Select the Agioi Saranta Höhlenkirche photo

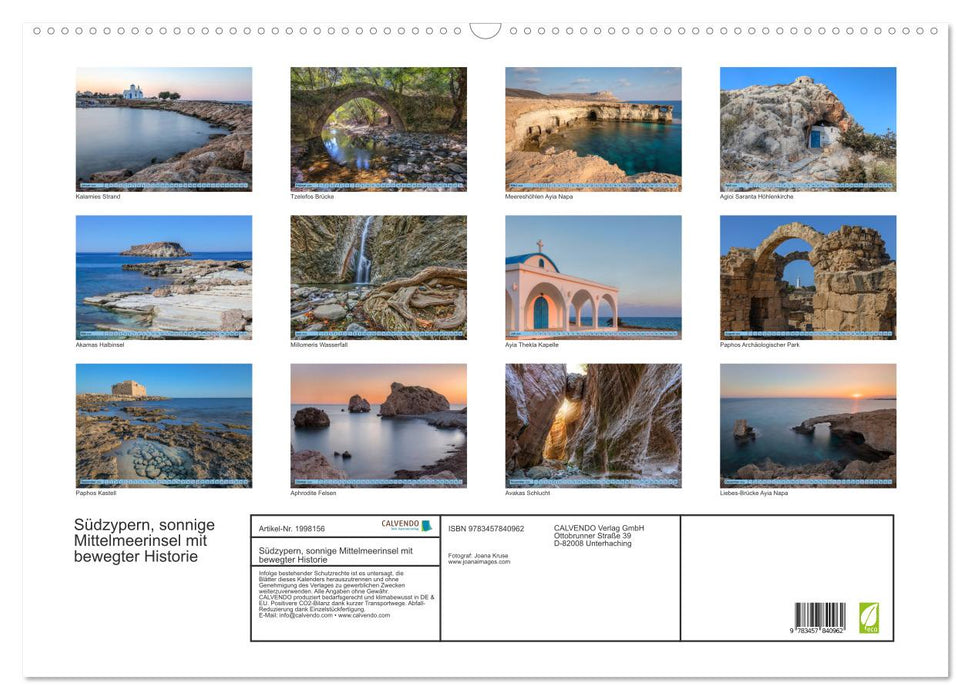808,129
